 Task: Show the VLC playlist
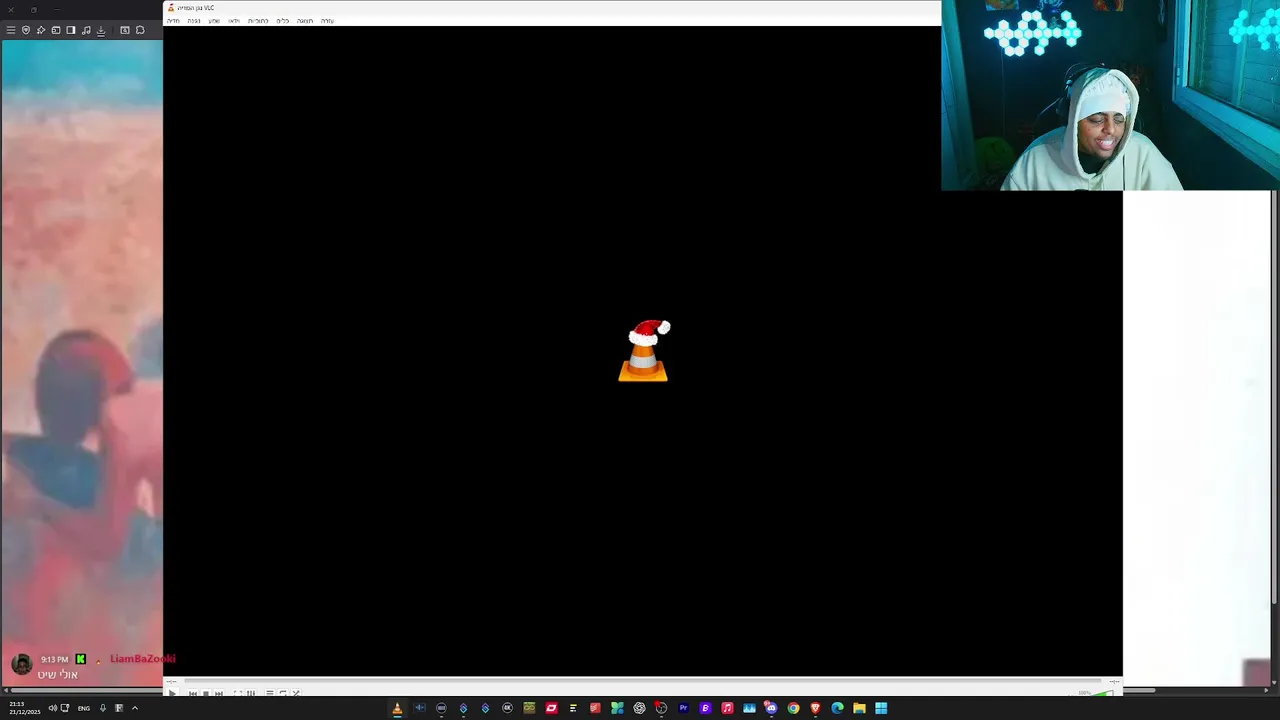pos(270,693)
